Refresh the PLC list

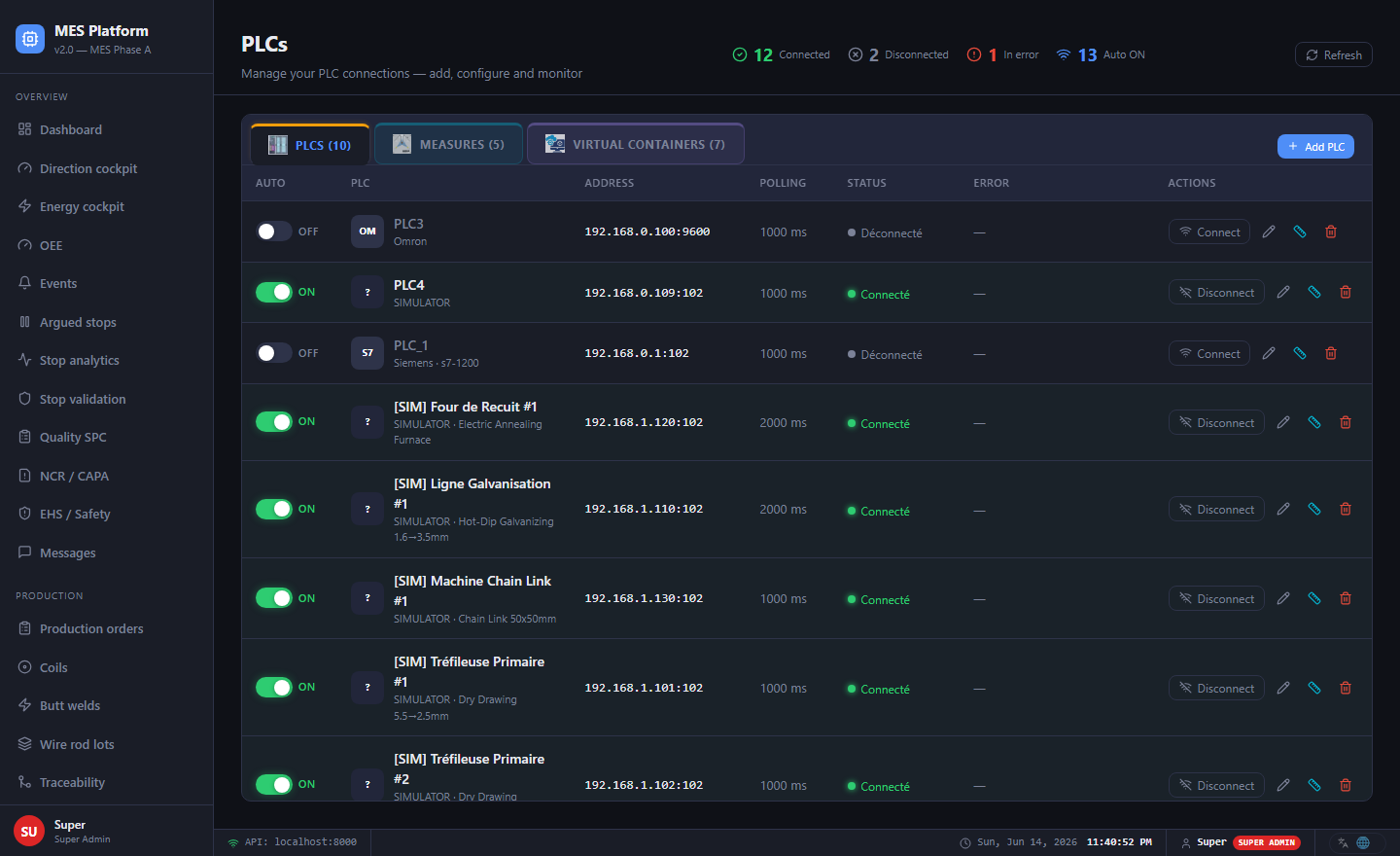(1334, 54)
